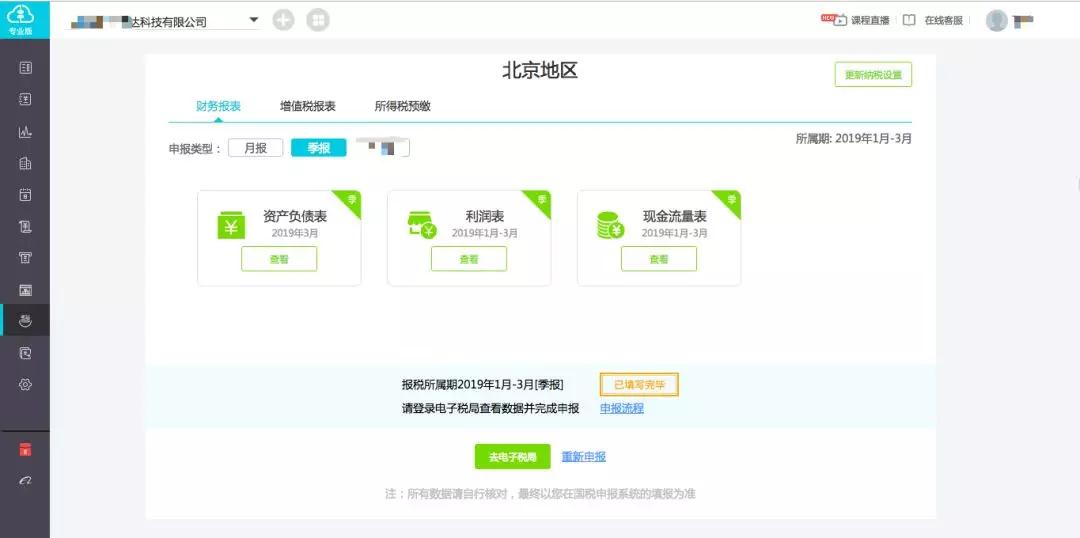Image resolution: width=1080 pixels, height=538 pixels.
Task: Click the green 去电子税局 button
Action: [512, 457]
